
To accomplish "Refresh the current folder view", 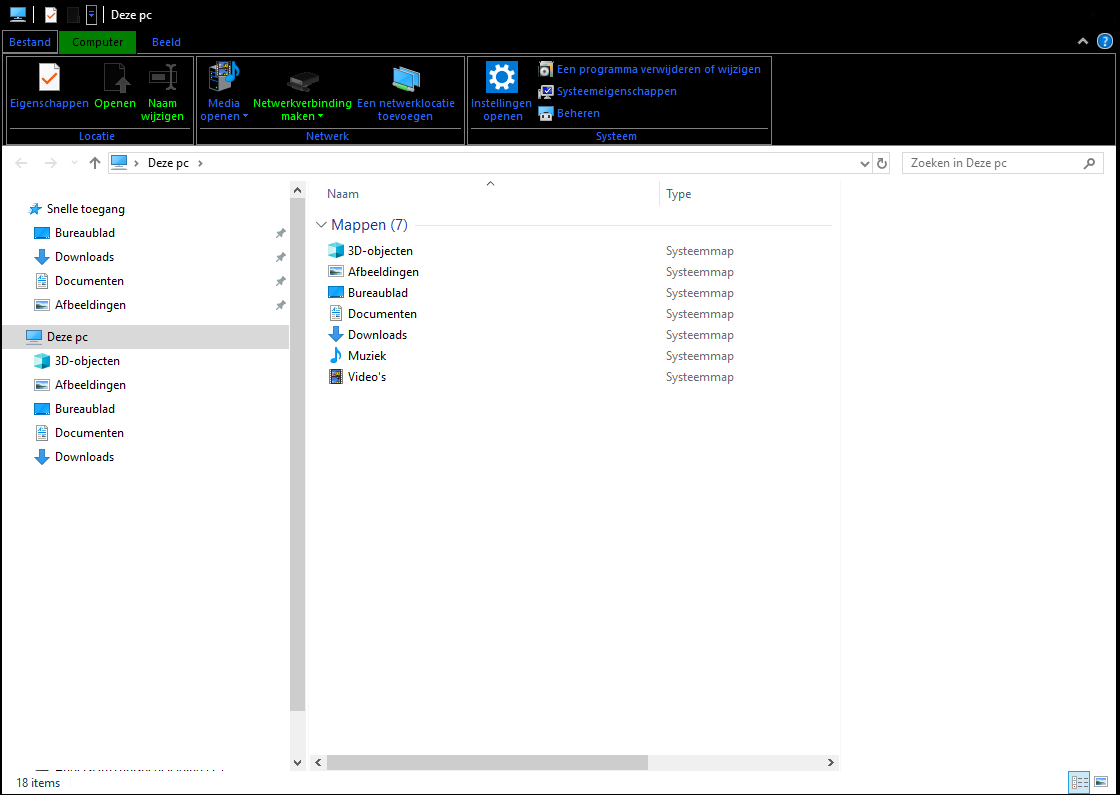I will [x=881, y=162].
